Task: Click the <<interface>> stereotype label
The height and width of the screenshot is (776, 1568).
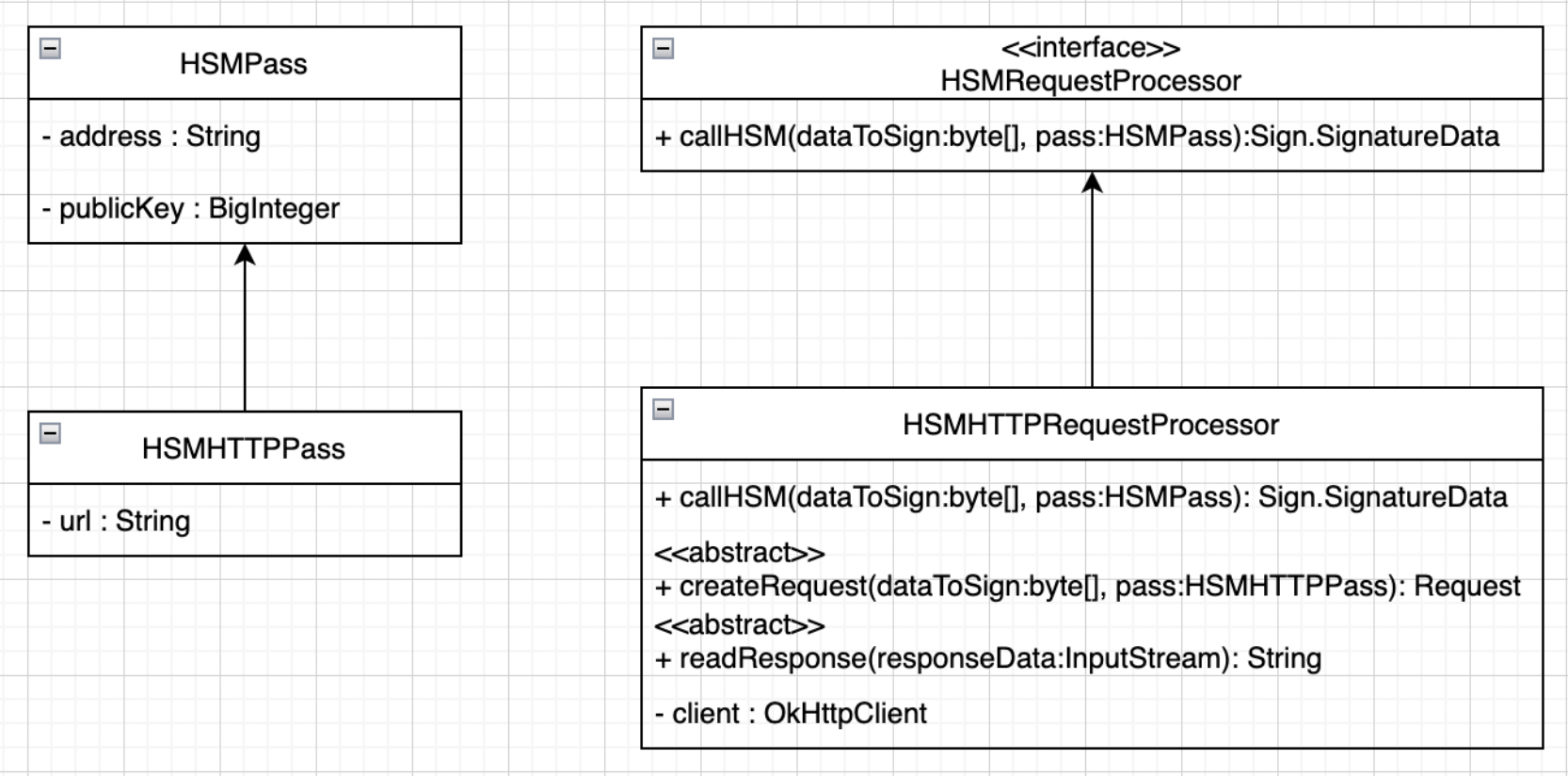Action: pyautogui.click(x=1091, y=47)
